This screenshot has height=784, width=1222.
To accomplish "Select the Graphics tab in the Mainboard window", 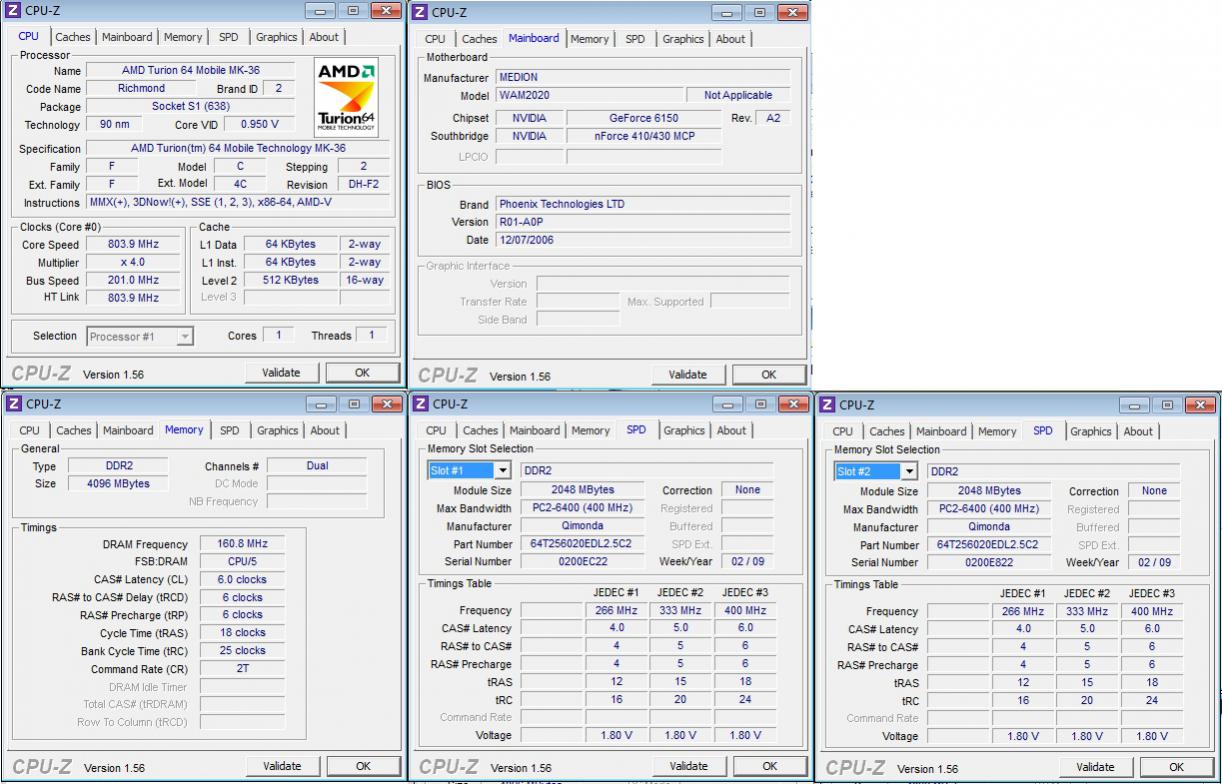I will click(683, 39).
